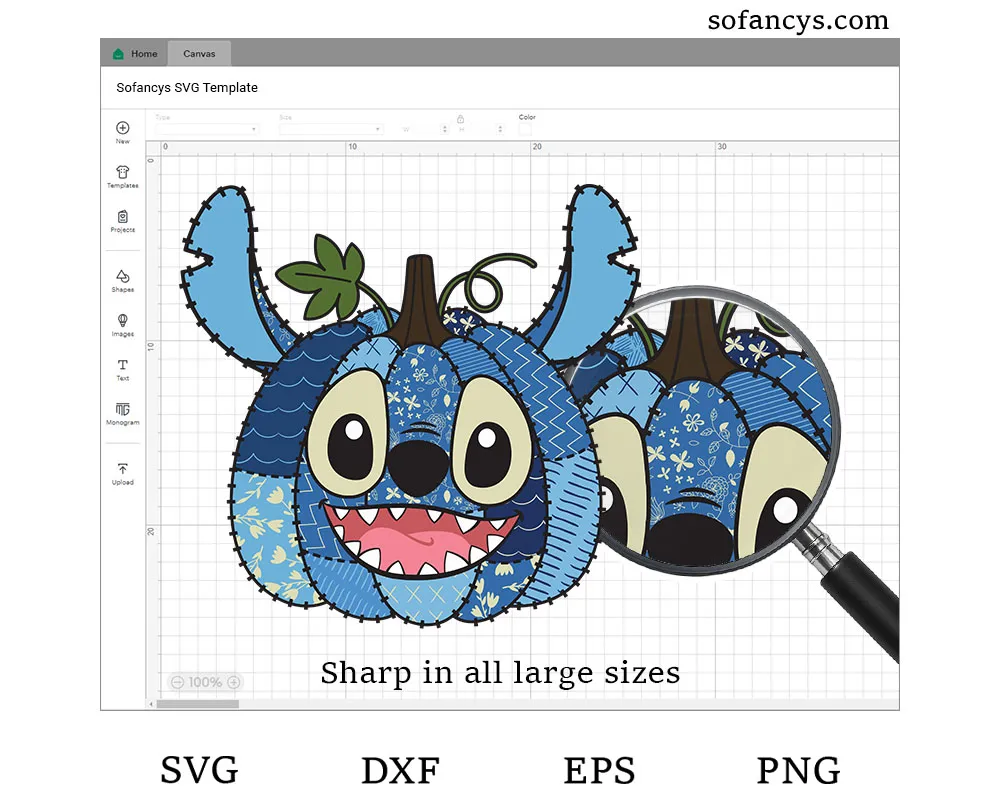Switch to the Canvas tab
This screenshot has width=1000, height=800.
tap(199, 54)
